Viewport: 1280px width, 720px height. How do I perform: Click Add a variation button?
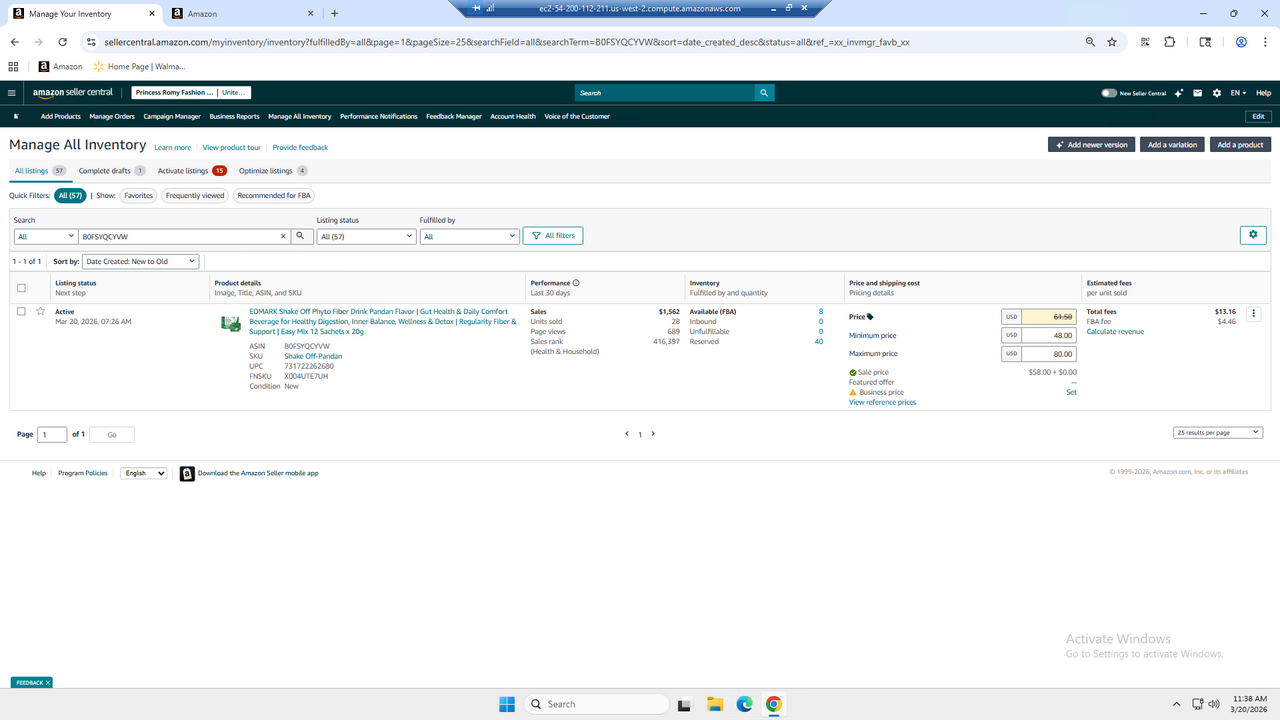tap(1172, 145)
